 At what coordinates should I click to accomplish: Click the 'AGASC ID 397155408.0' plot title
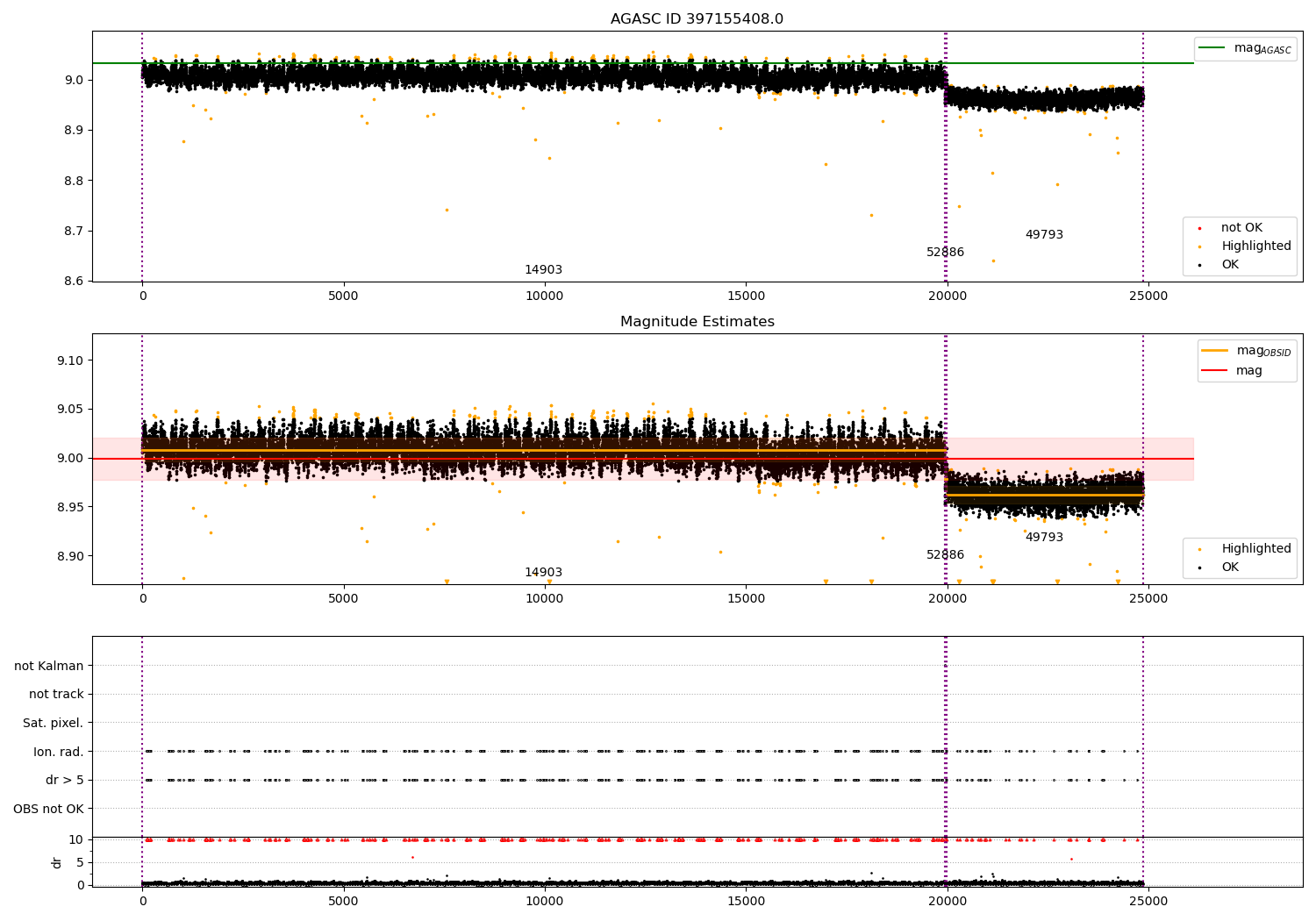697,19
